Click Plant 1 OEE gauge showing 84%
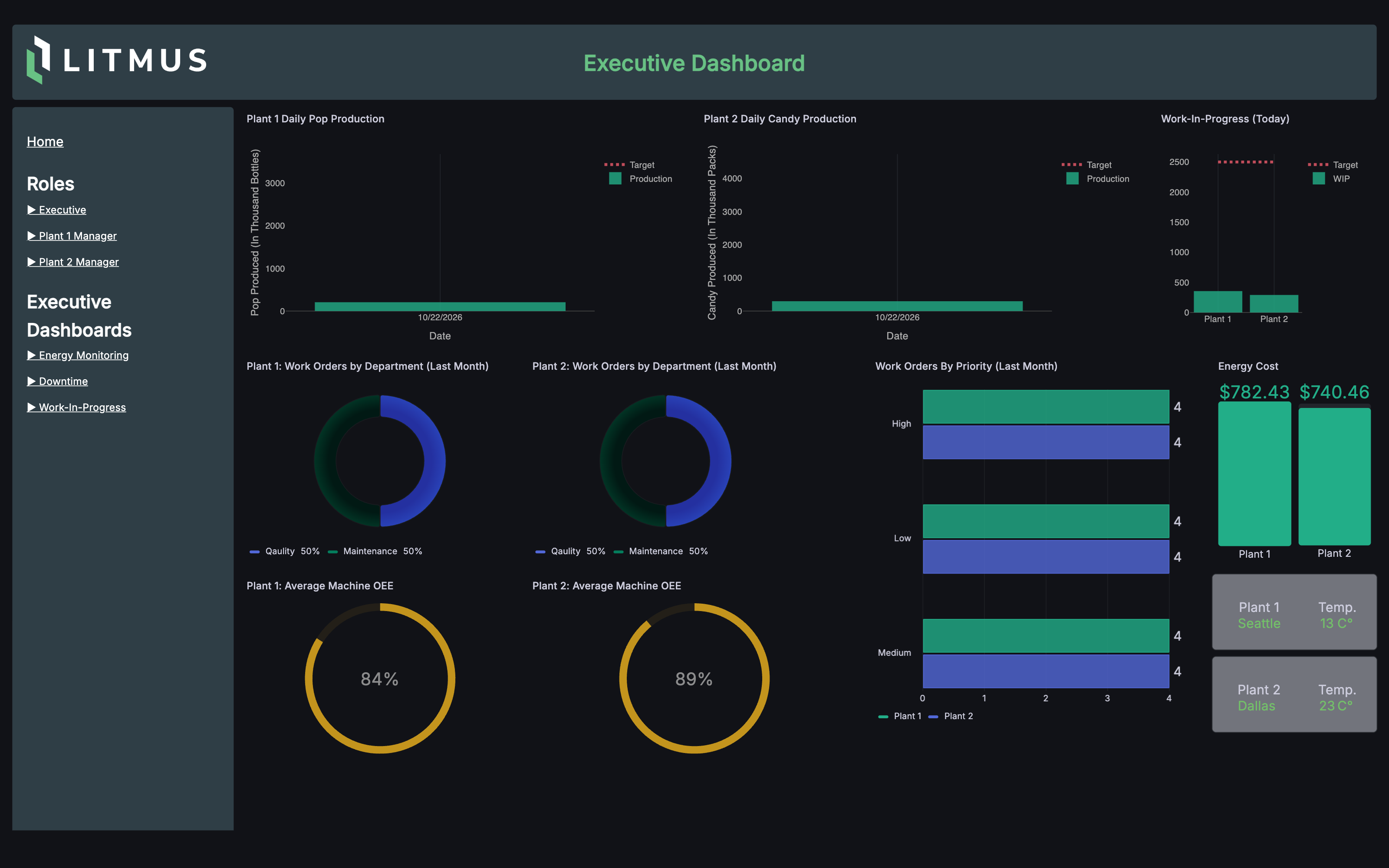 tap(380, 678)
